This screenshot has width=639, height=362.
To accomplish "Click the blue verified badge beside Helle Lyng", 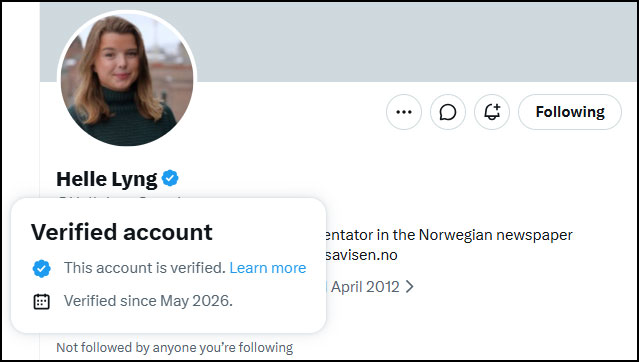I will 170,179.
